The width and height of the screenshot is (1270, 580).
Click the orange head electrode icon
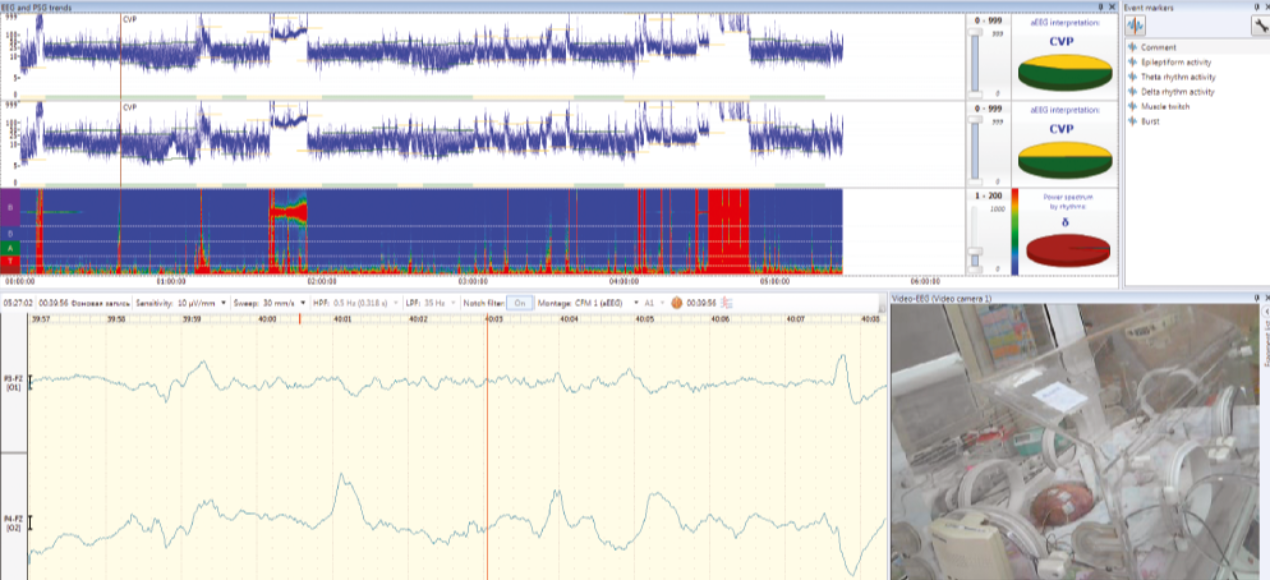(x=677, y=302)
